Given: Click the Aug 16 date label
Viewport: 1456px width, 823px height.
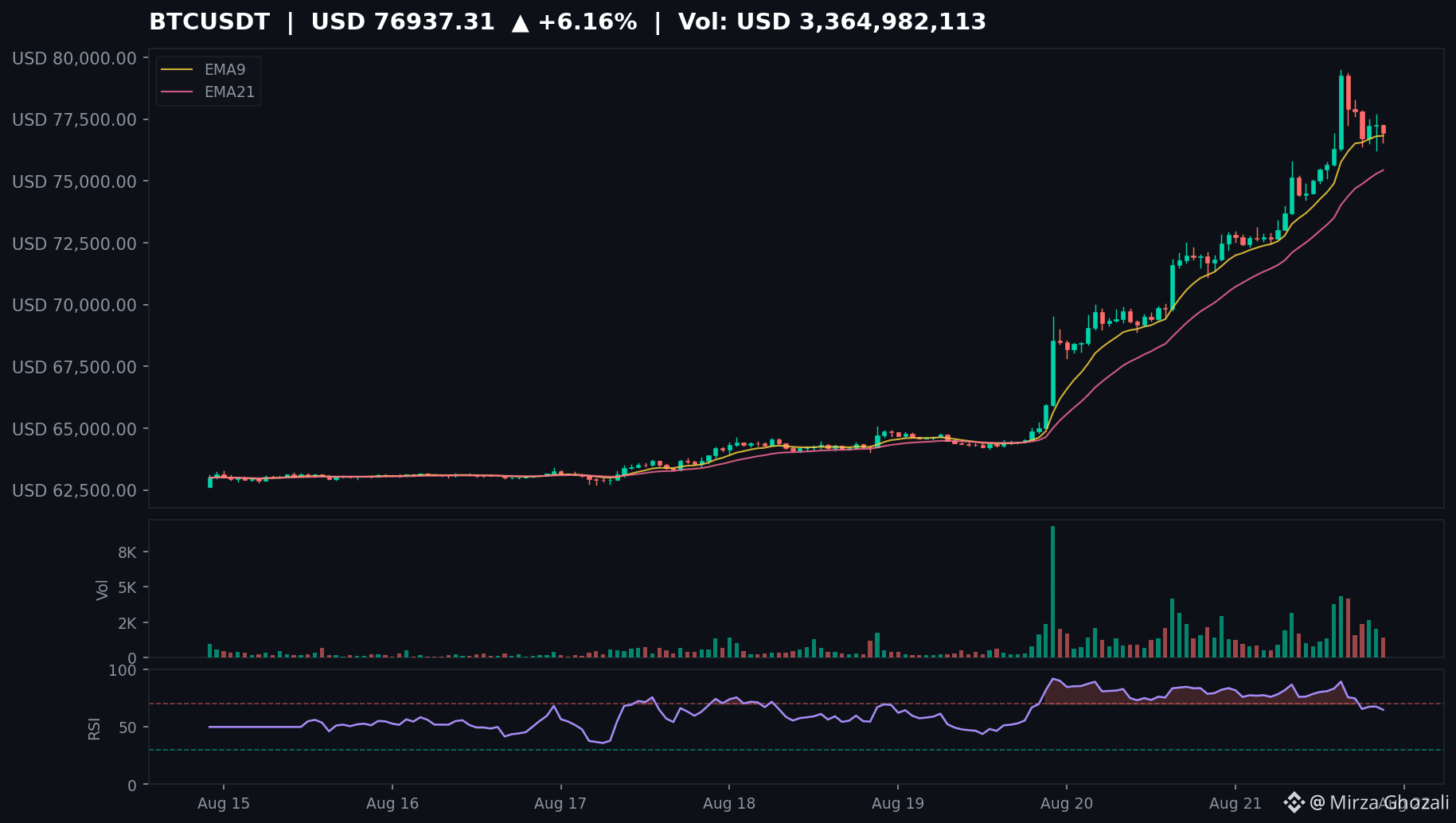Looking at the screenshot, I should tap(392, 803).
